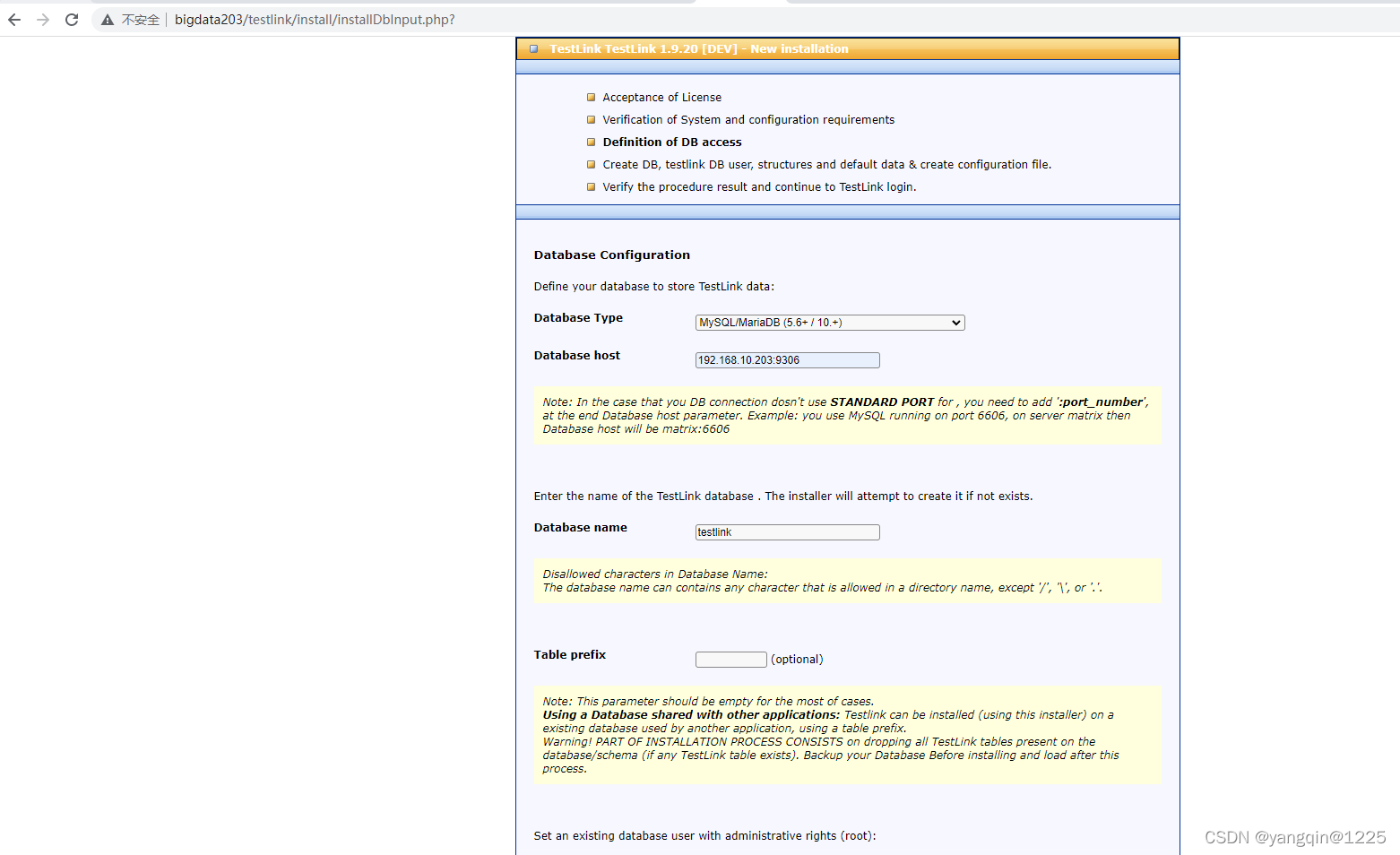Viewport: 1400px width, 855px height.
Task: Click the 'Acceptance of License' step text
Action: pyautogui.click(x=661, y=98)
